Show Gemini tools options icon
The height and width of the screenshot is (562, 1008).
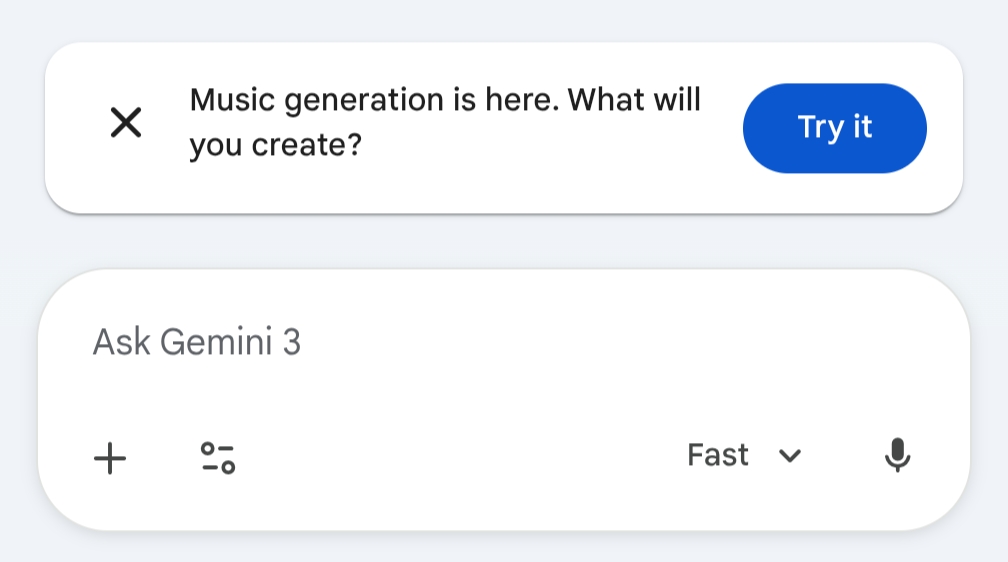pyautogui.click(x=218, y=458)
